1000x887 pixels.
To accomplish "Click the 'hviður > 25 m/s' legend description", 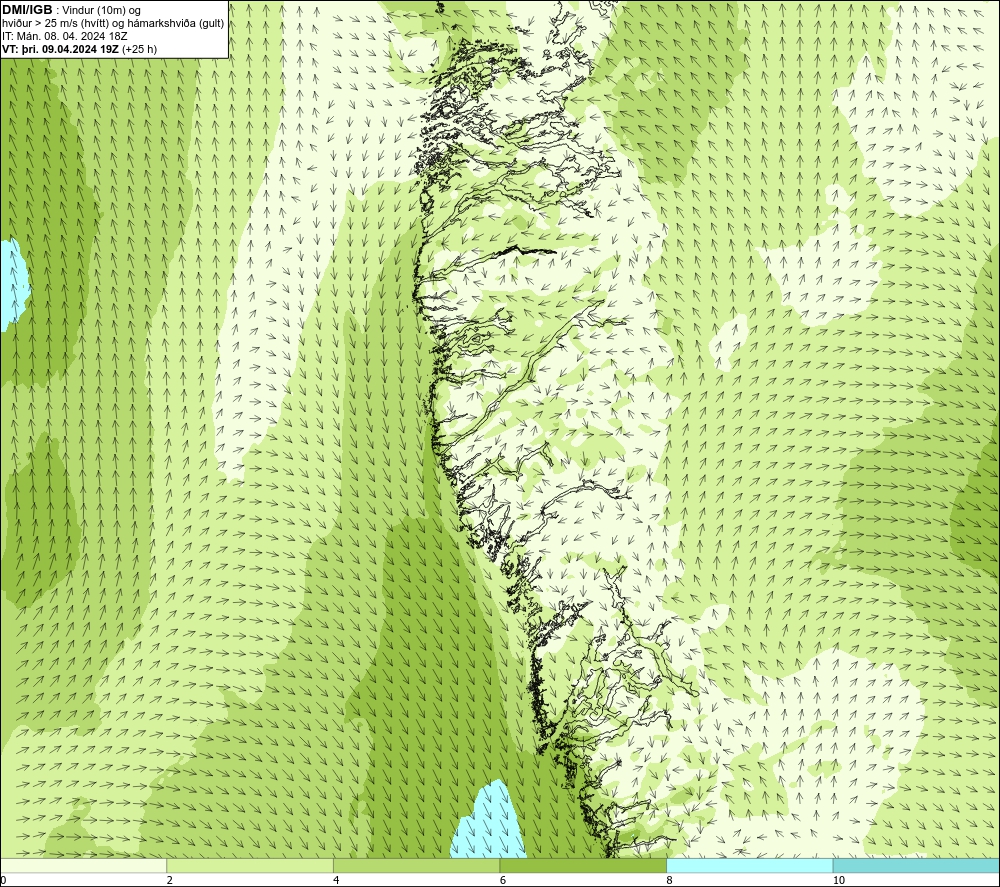I will pos(114,24).
